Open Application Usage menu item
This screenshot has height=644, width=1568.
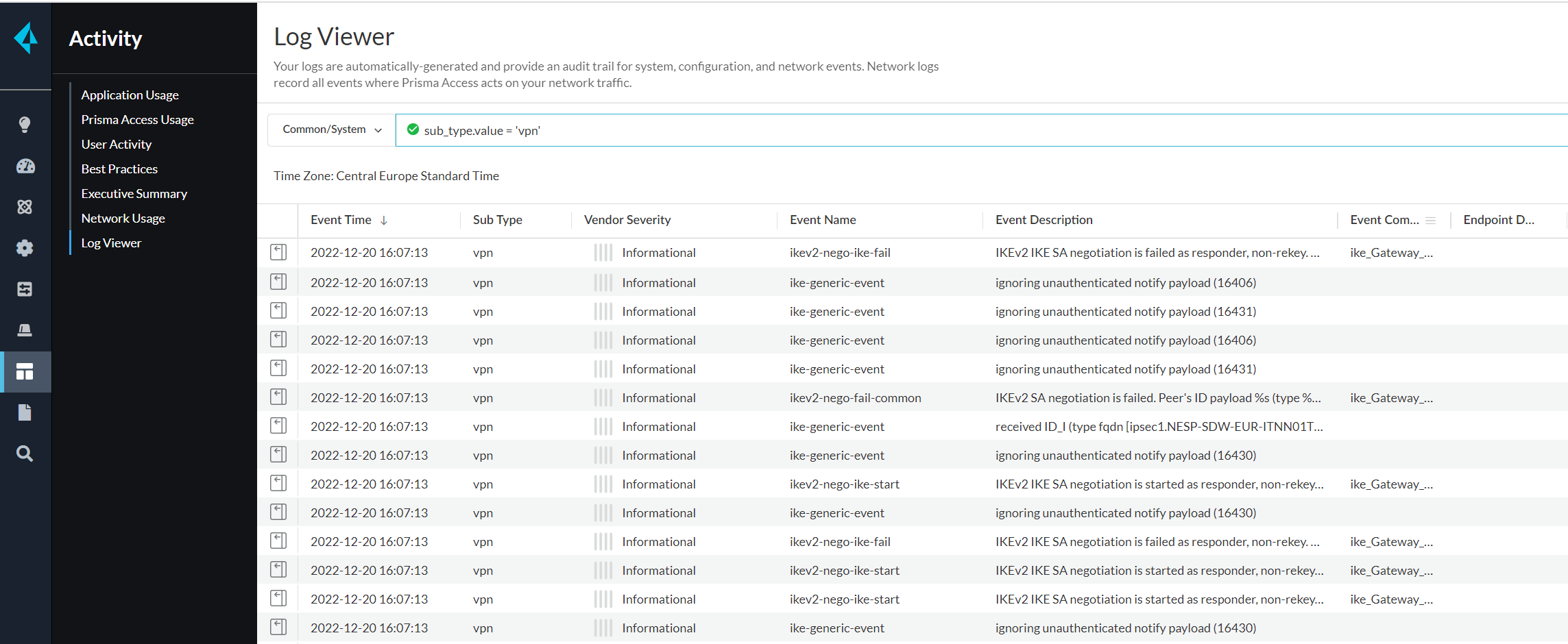coord(130,95)
